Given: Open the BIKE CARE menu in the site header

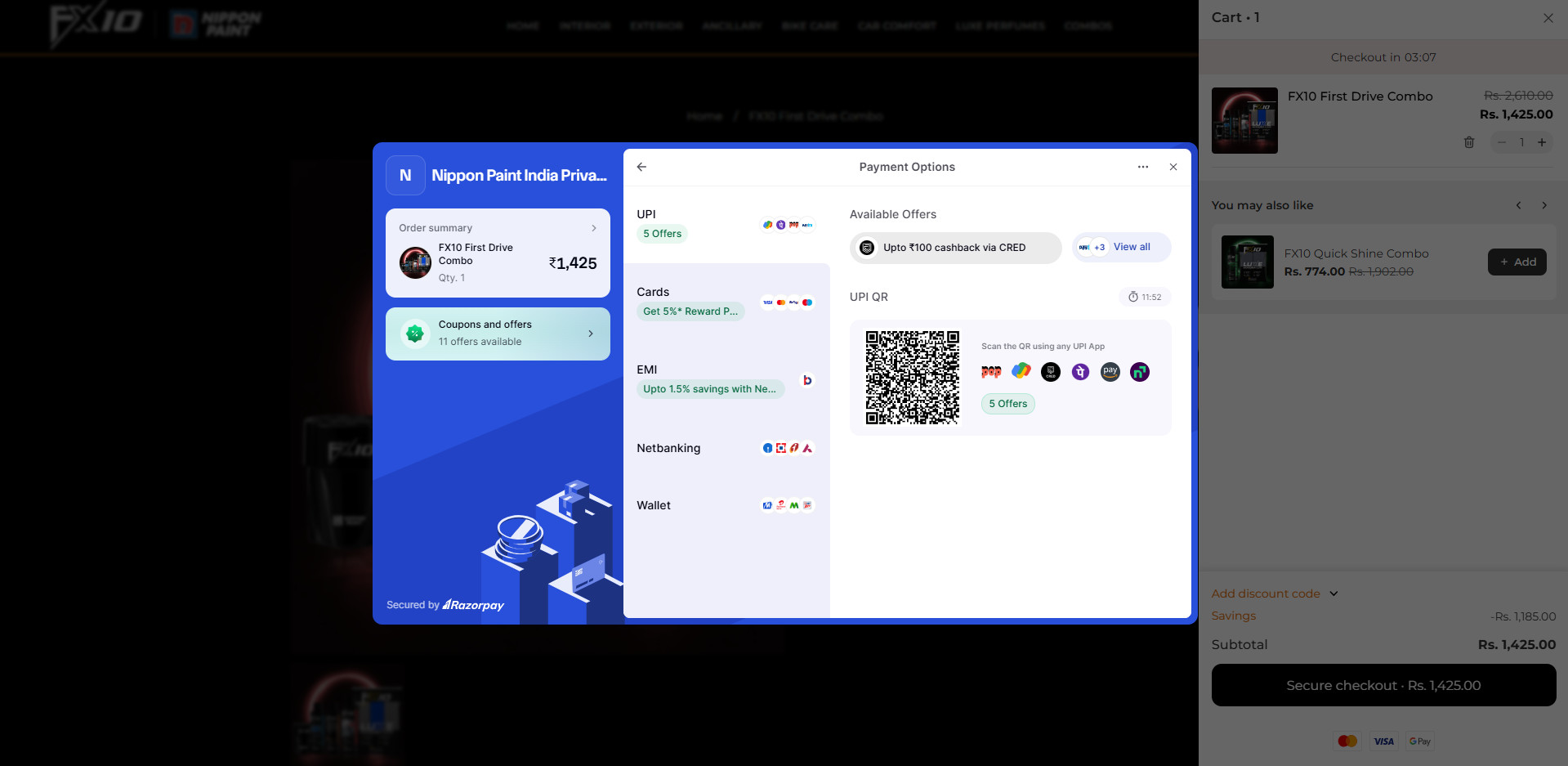Looking at the screenshot, I should [810, 26].
